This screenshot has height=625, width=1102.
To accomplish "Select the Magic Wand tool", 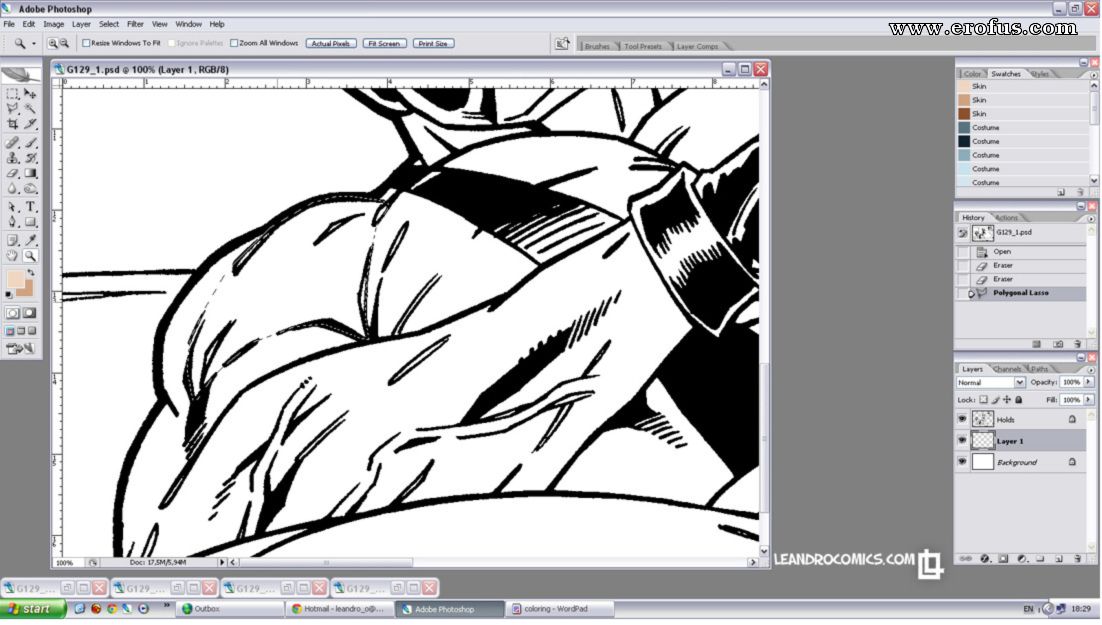I will (x=30, y=108).
